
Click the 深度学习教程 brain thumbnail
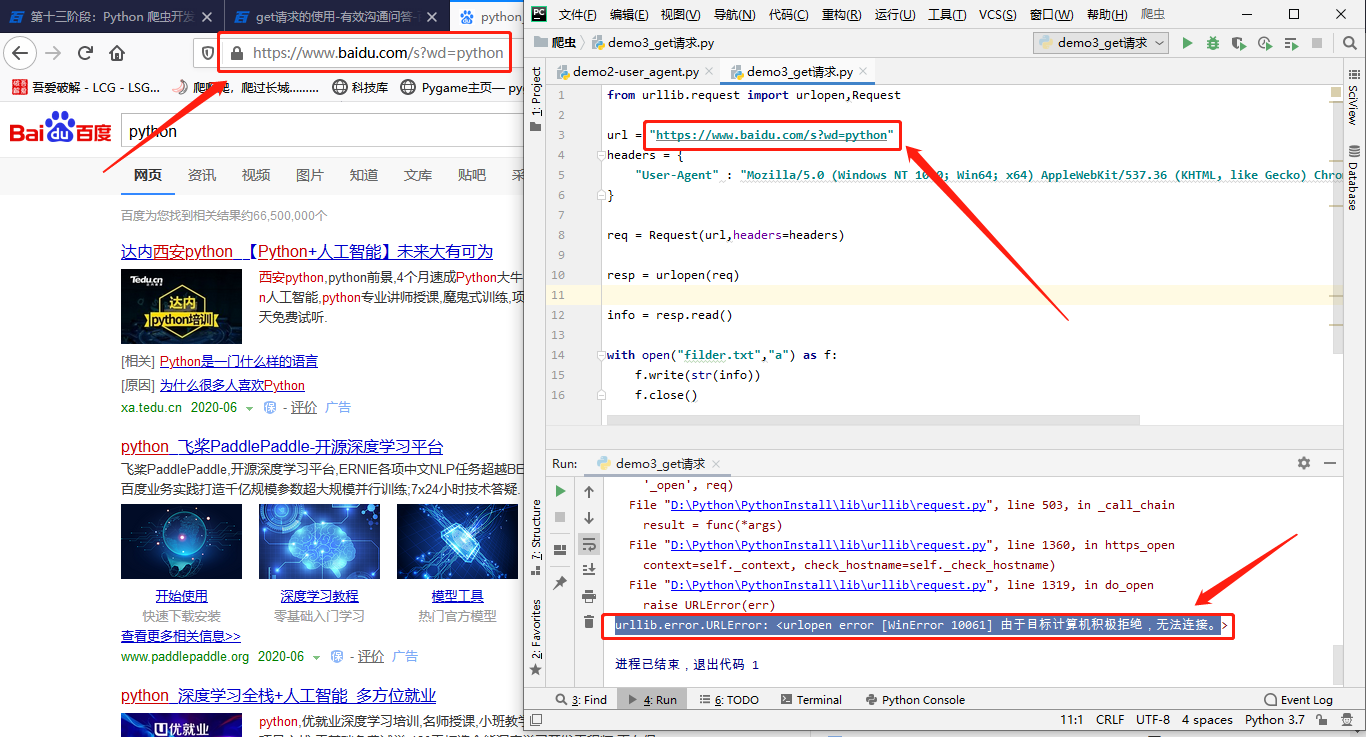pyautogui.click(x=319, y=541)
